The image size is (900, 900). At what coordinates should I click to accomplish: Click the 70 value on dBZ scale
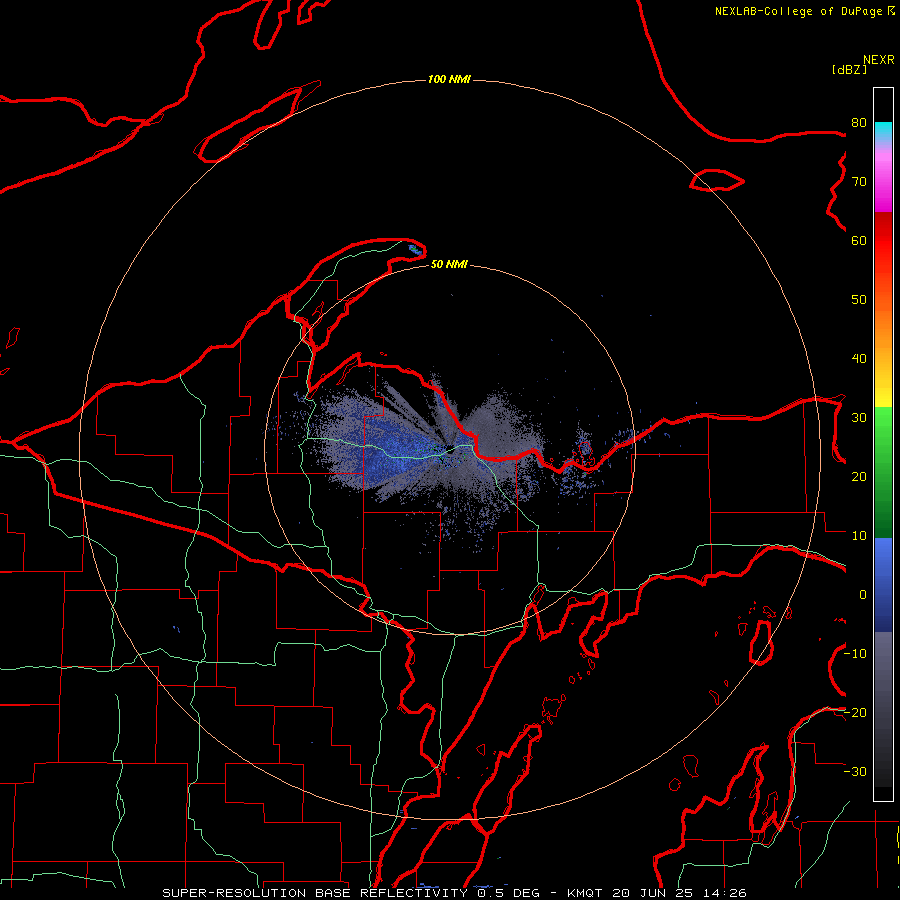[x=859, y=182]
